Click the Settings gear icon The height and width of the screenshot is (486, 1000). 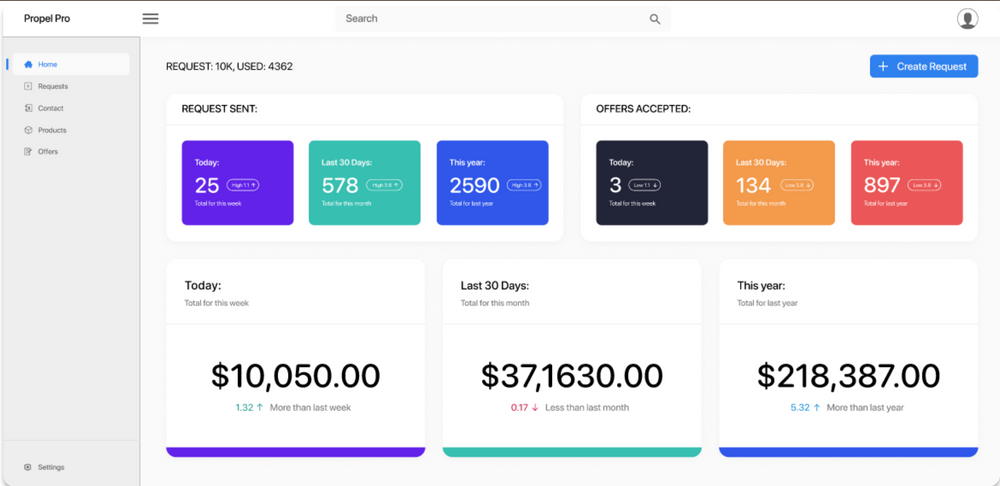click(x=27, y=467)
